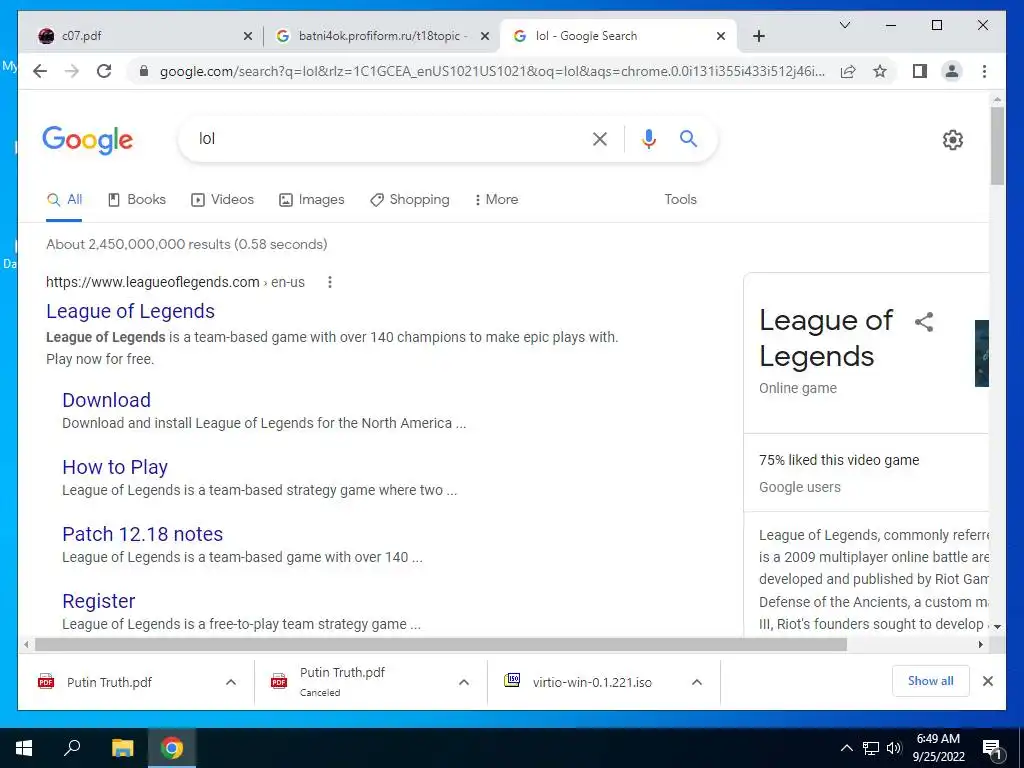
Task: Open the Patch 12.18 notes sitelink
Action: (x=142, y=534)
